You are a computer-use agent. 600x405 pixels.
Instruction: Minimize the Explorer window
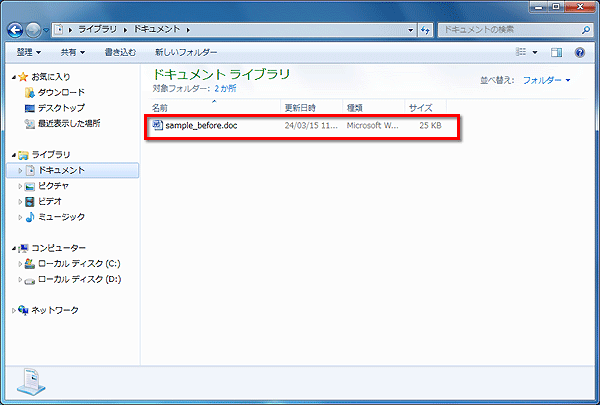(x=539, y=7)
